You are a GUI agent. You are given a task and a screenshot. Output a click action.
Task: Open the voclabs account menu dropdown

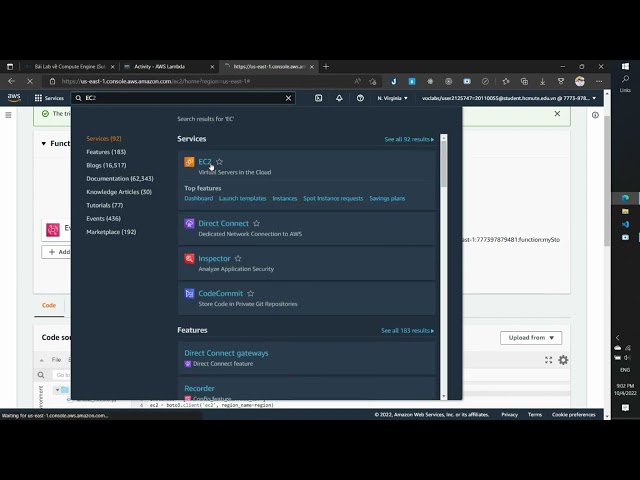[509, 98]
